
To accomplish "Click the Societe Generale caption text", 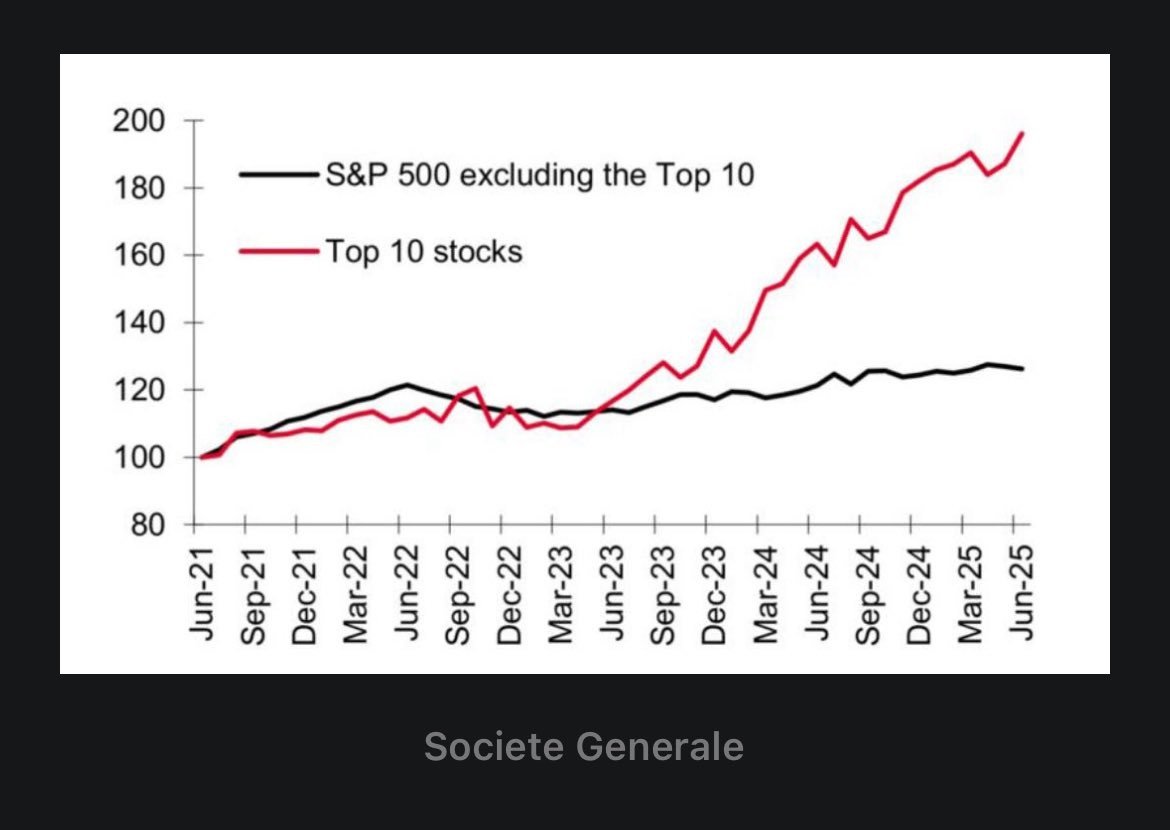I will click(584, 746).
